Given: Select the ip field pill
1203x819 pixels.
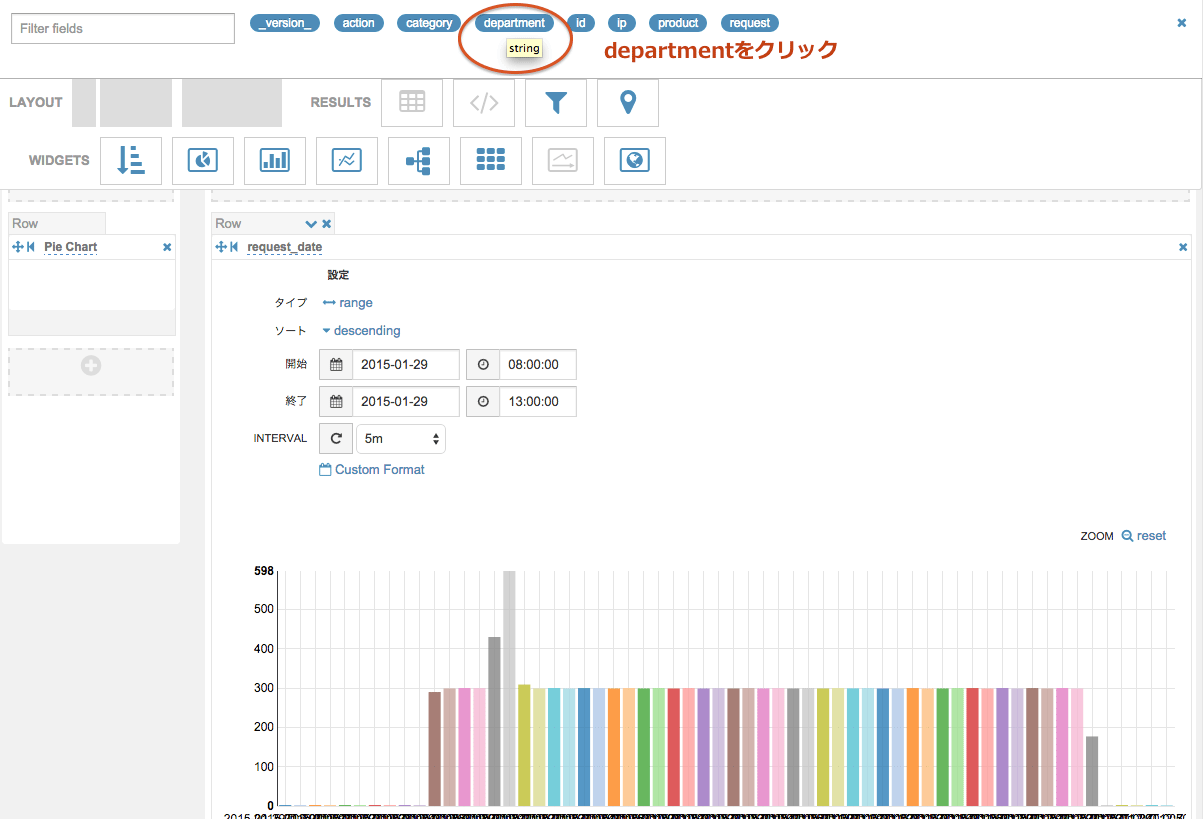Looking at the screenshot, I should 621,23.
